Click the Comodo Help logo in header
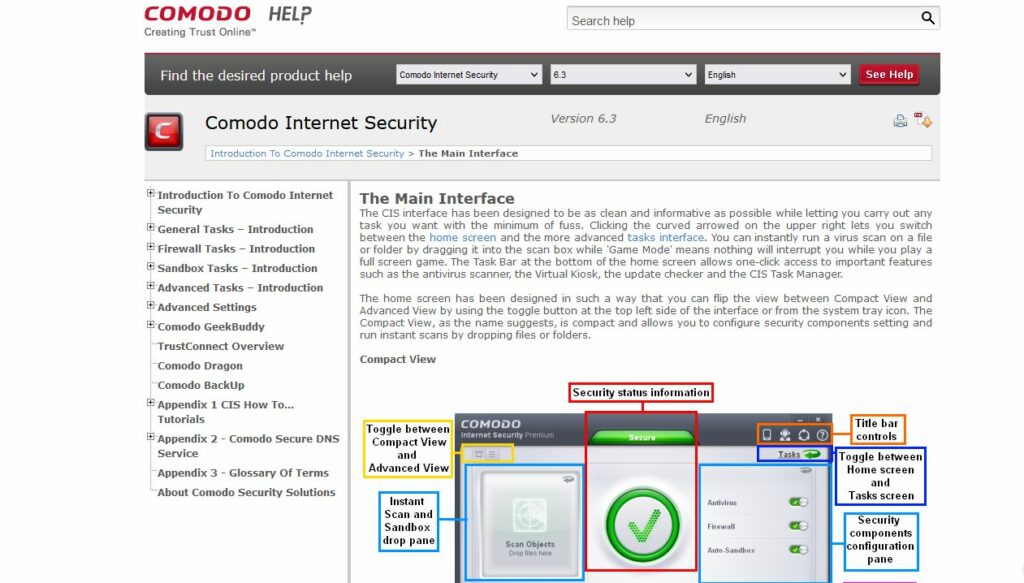The image size is (1024, 583). coord(228,22)
